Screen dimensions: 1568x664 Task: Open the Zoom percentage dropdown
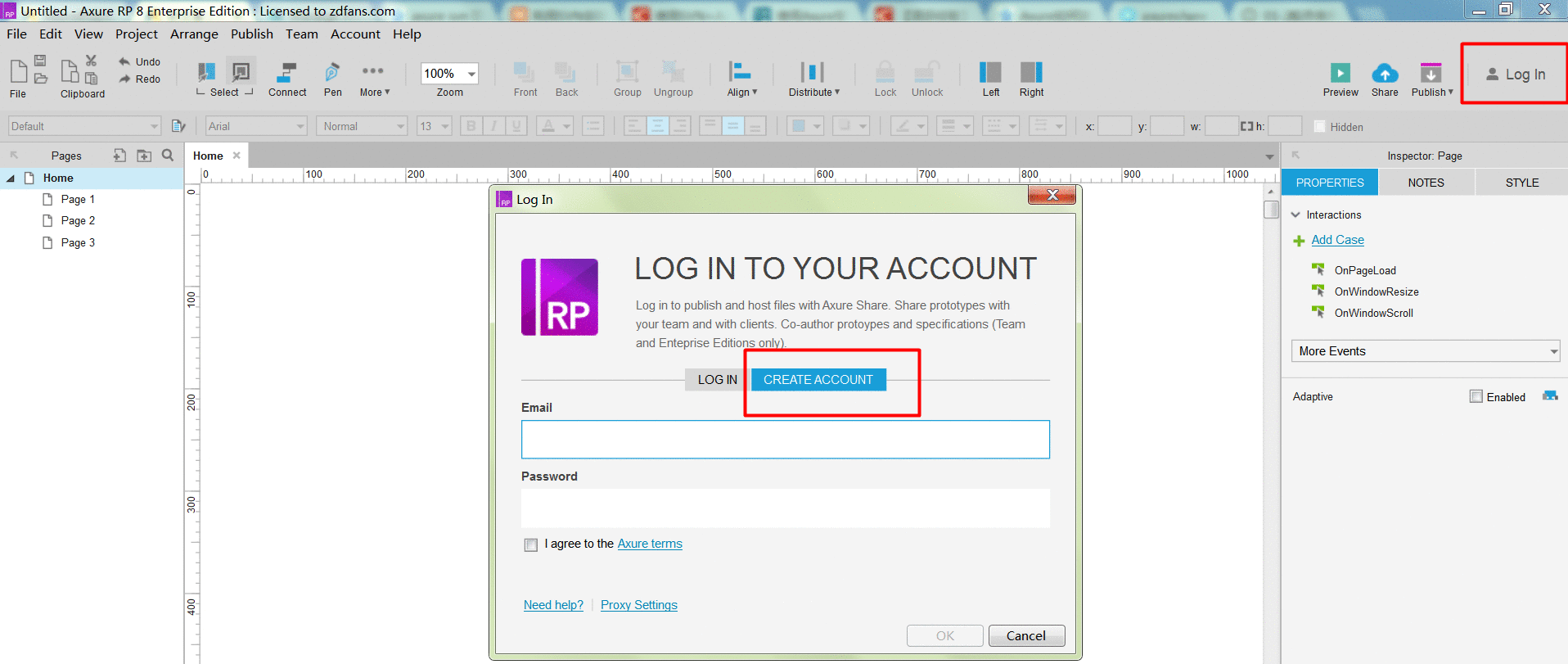pyautogui.click(x=471, y=74)
